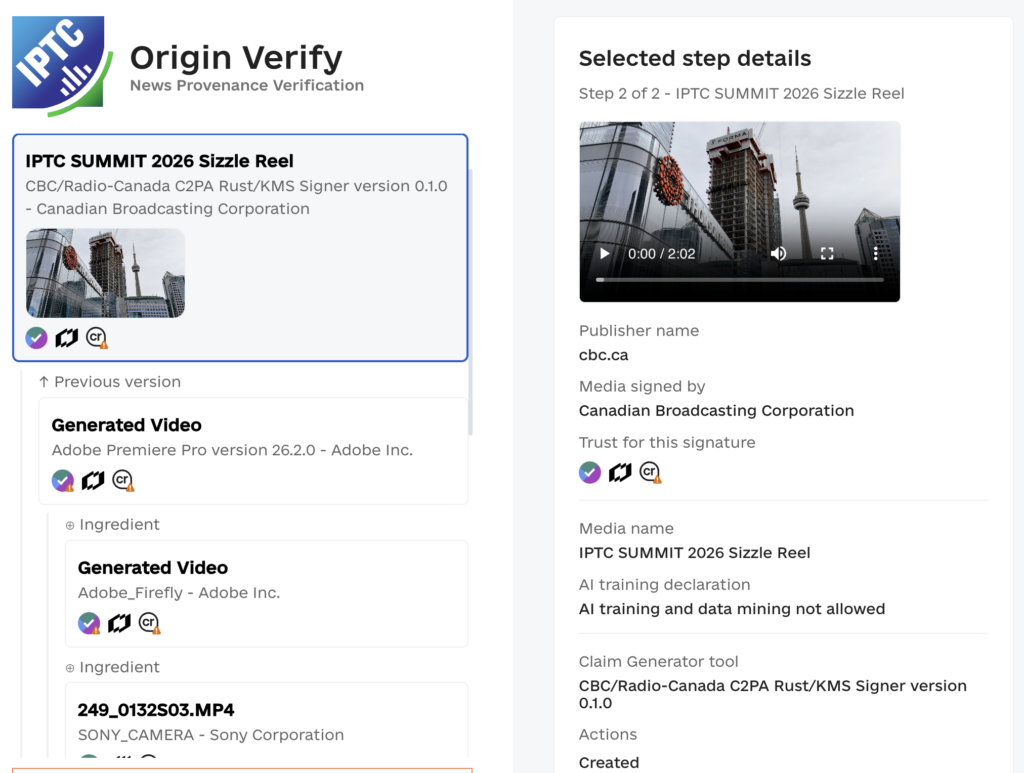The height and width of the screenshot is (773, 1024).
Task: Click verified checkmark under Trust for this signature
Action: 590,472
